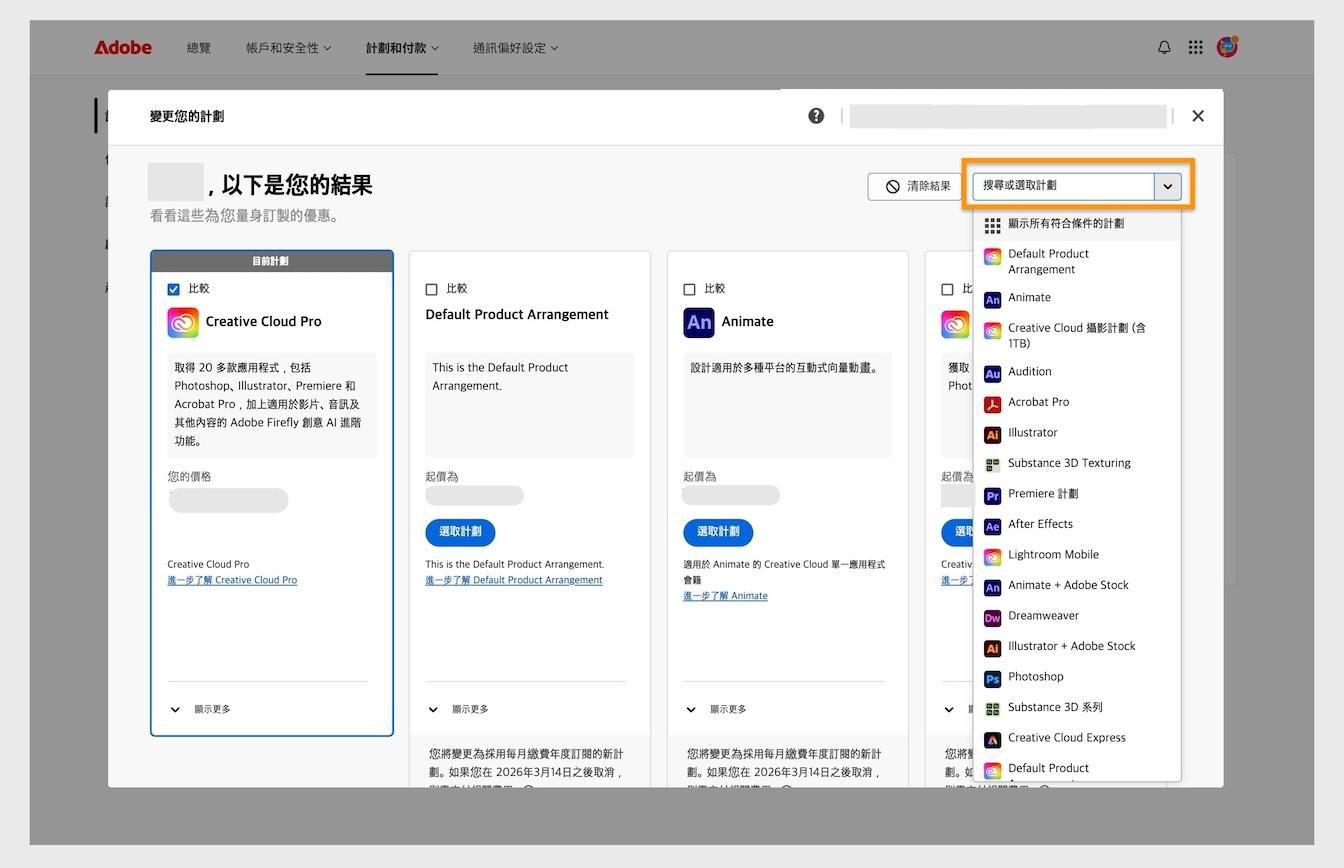The height and width of the screenshot is (868, 1344).
Task: Click the 選取計劃 button for Animate
Action: pyautogui.click(x=718, y=532)
